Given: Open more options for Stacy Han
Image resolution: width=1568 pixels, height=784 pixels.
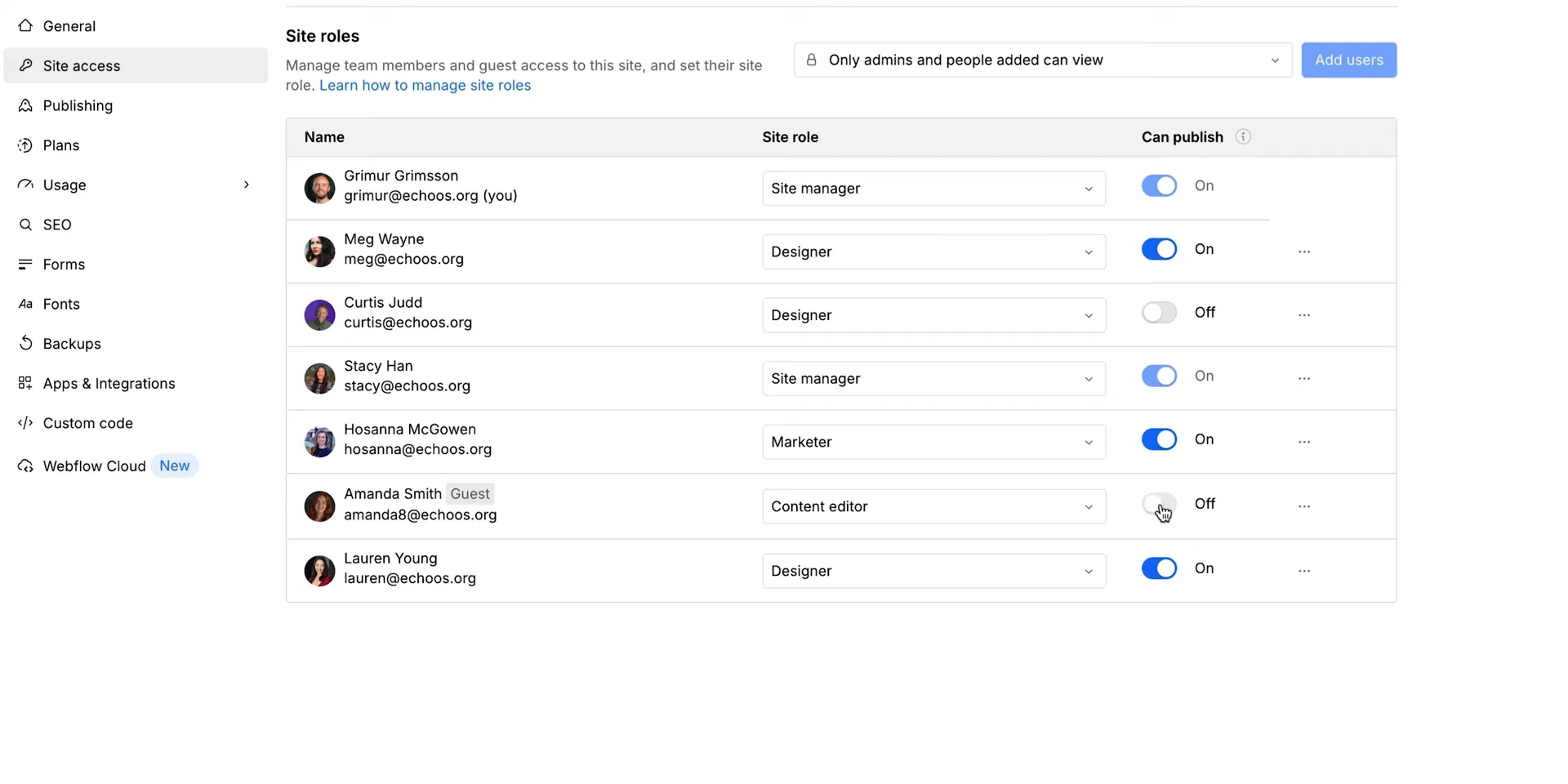Looking at the screenshot, I should tap(1304, 378).
